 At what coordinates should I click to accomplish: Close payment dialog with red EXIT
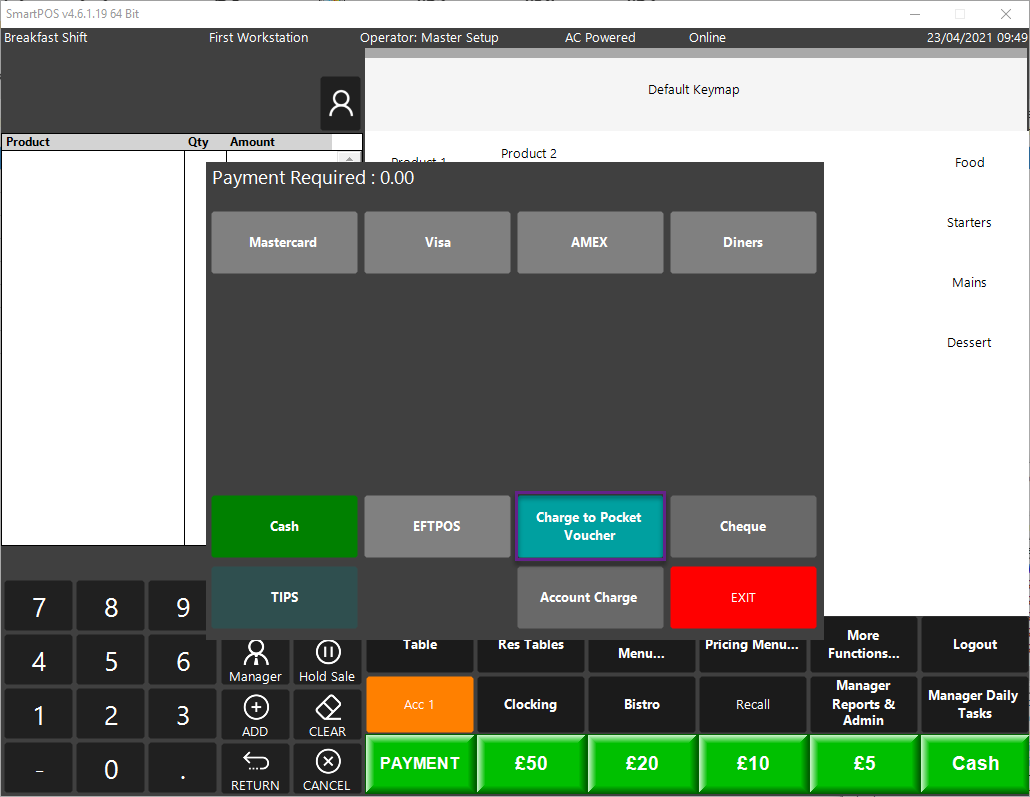click(x=743, y=597)
